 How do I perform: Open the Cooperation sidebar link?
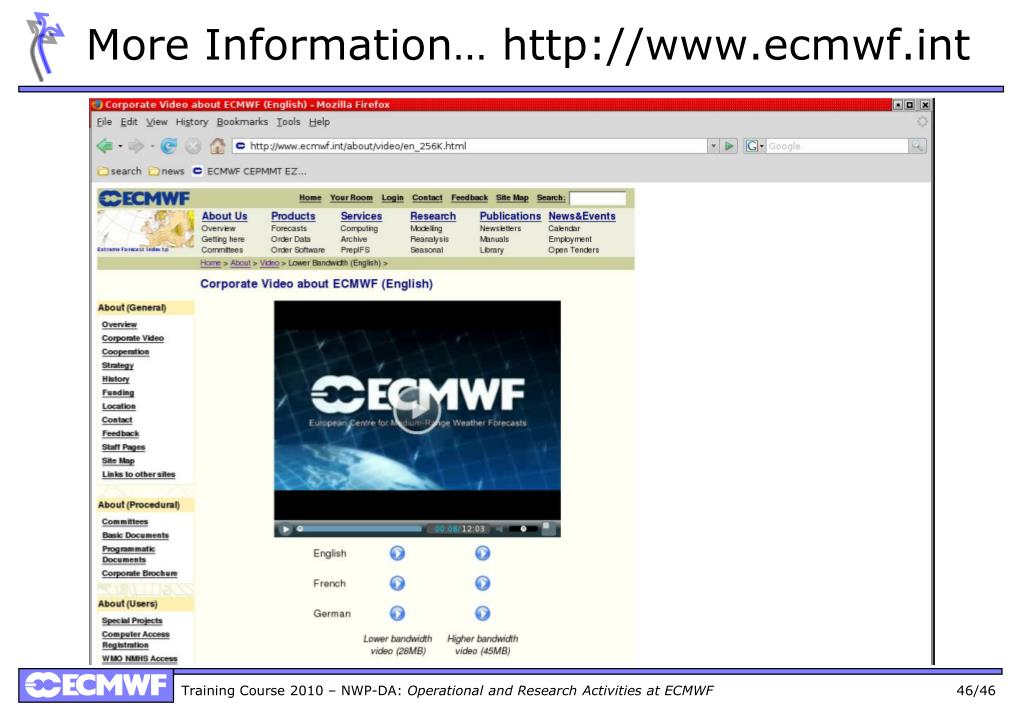pos(125,352)
